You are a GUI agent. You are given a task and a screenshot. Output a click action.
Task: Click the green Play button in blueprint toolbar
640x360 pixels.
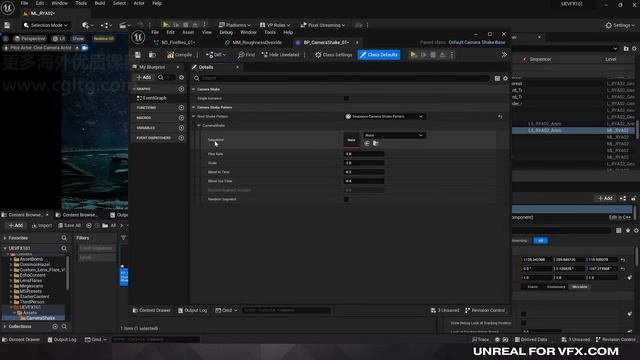click(x=413, y=55)
